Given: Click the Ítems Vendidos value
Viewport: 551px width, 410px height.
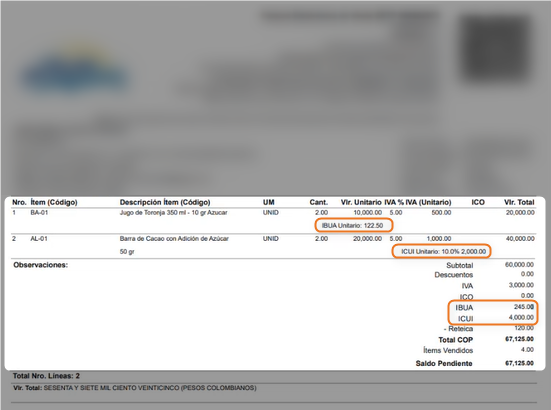Looking at the screenshot, I should click(x=527, y=350).
